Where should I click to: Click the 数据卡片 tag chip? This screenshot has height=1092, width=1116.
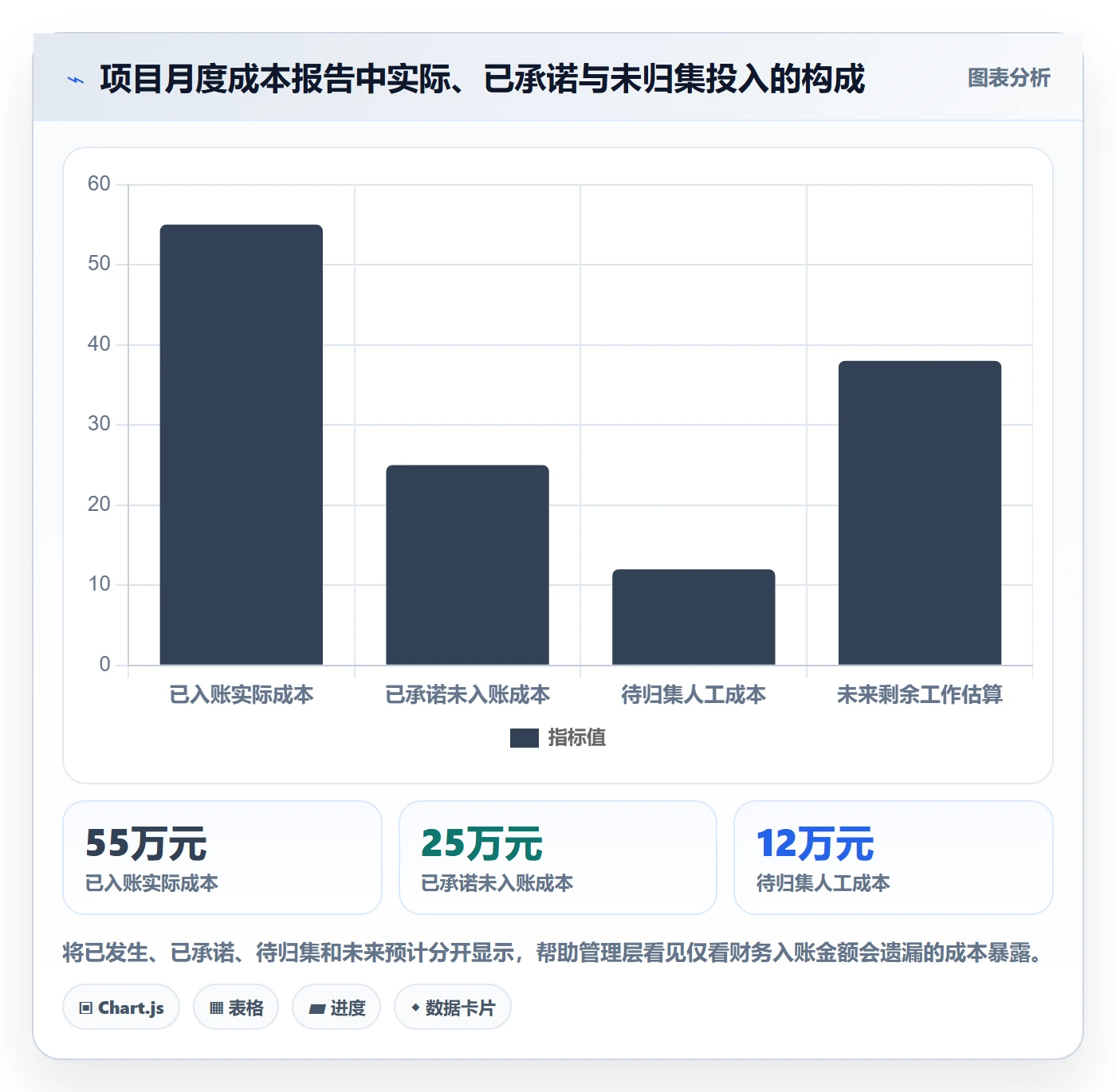[453, 1008]
